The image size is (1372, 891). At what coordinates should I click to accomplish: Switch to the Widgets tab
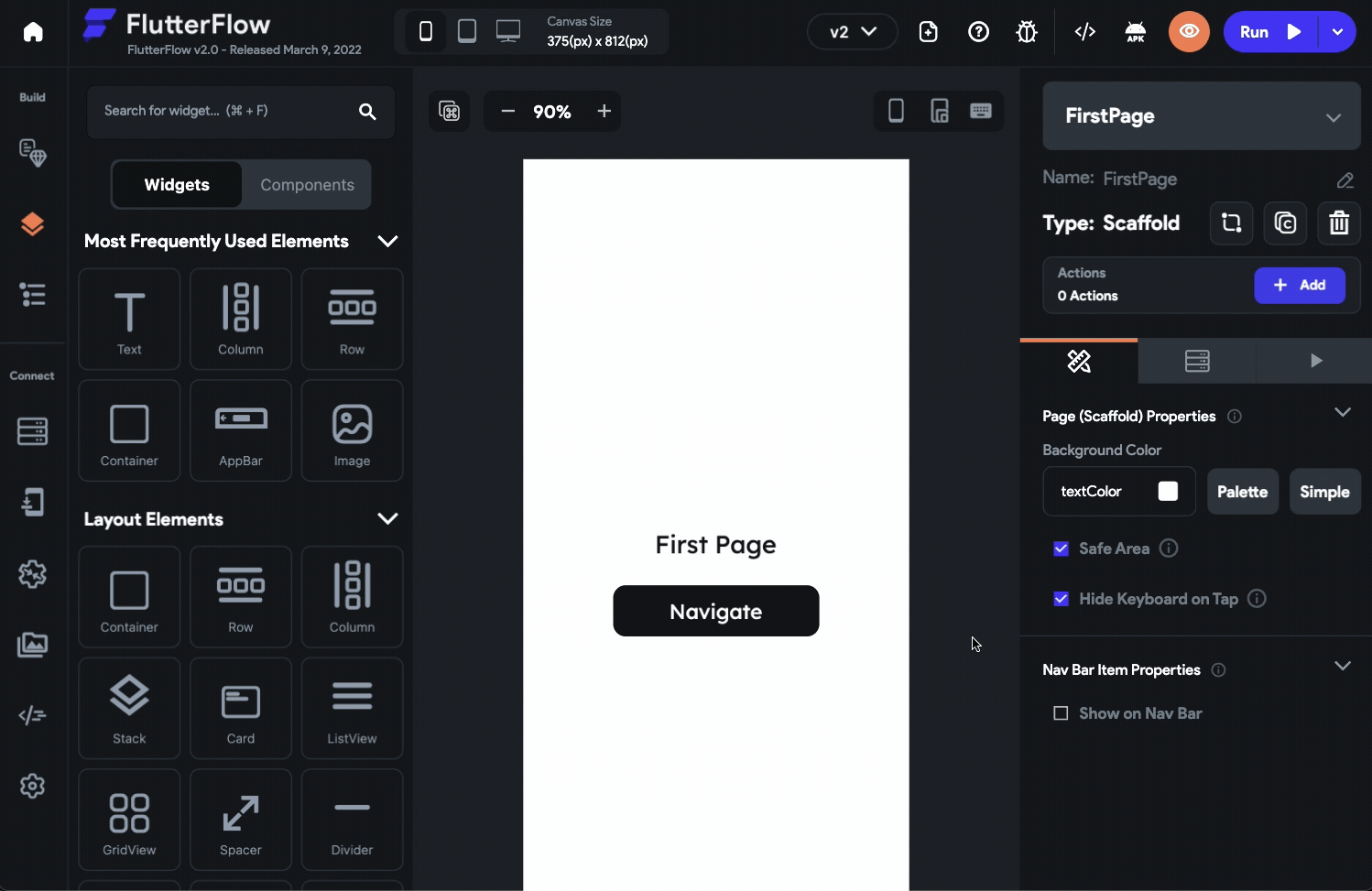point(177,185)
